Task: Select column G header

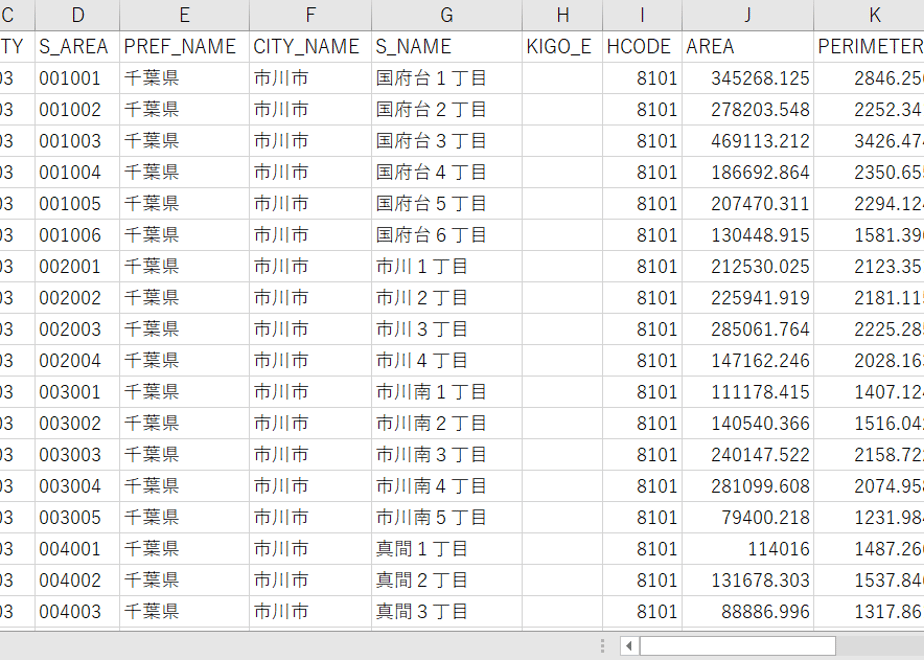Action: 447,15
